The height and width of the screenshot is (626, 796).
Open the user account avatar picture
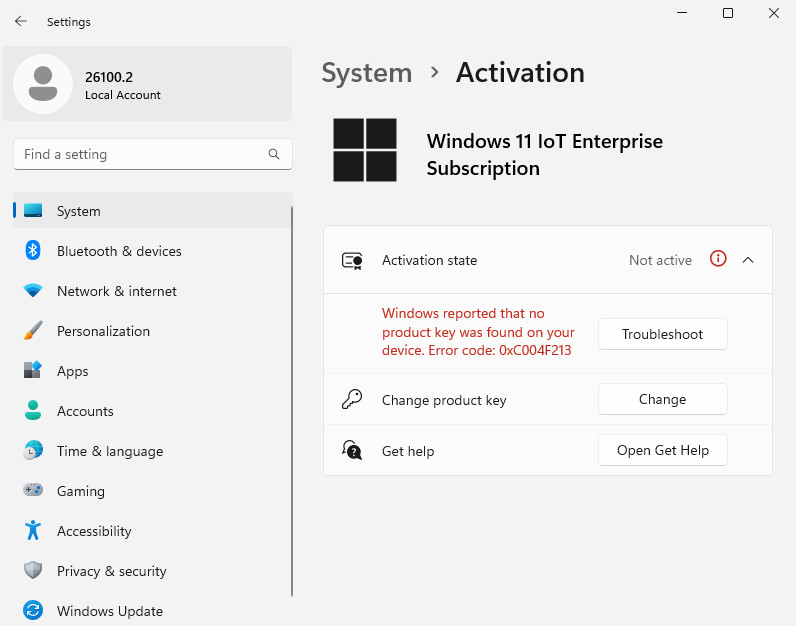[x=43, y=84]
